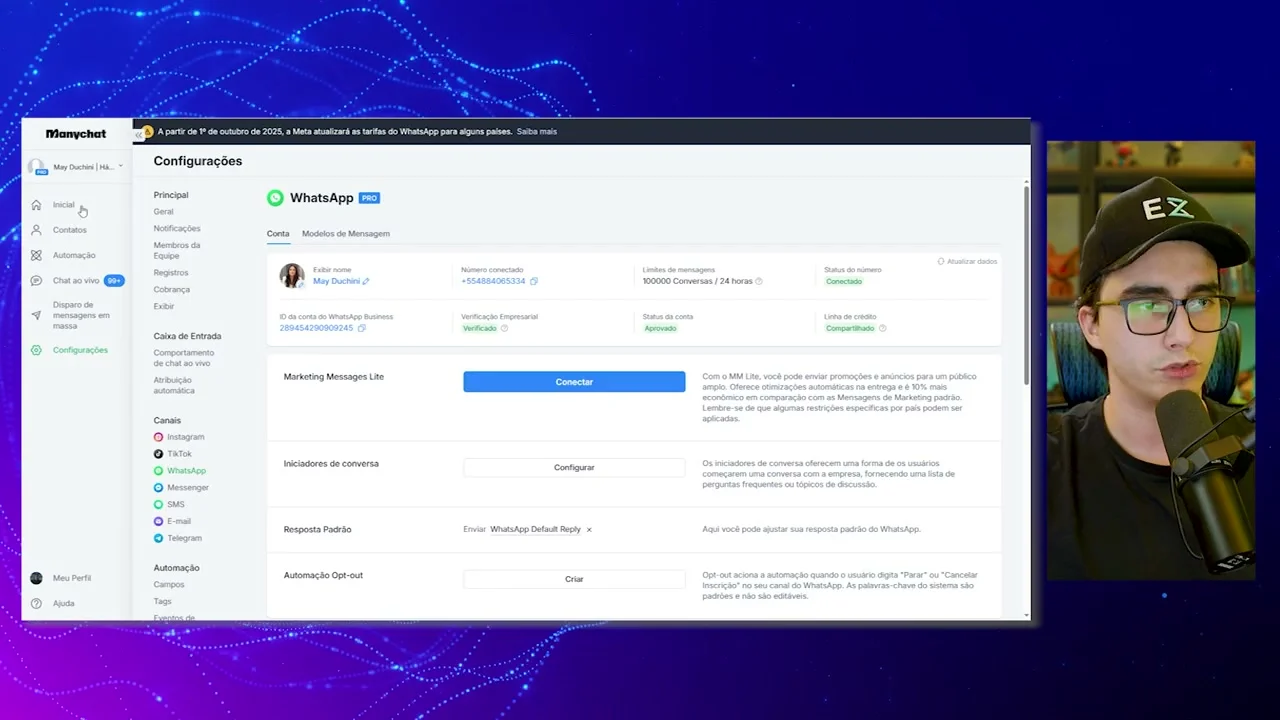Screen dimensions: 1280x720
Task: Click the SMS channel icon
Action: pyautogui.click(x=158, y=505)
